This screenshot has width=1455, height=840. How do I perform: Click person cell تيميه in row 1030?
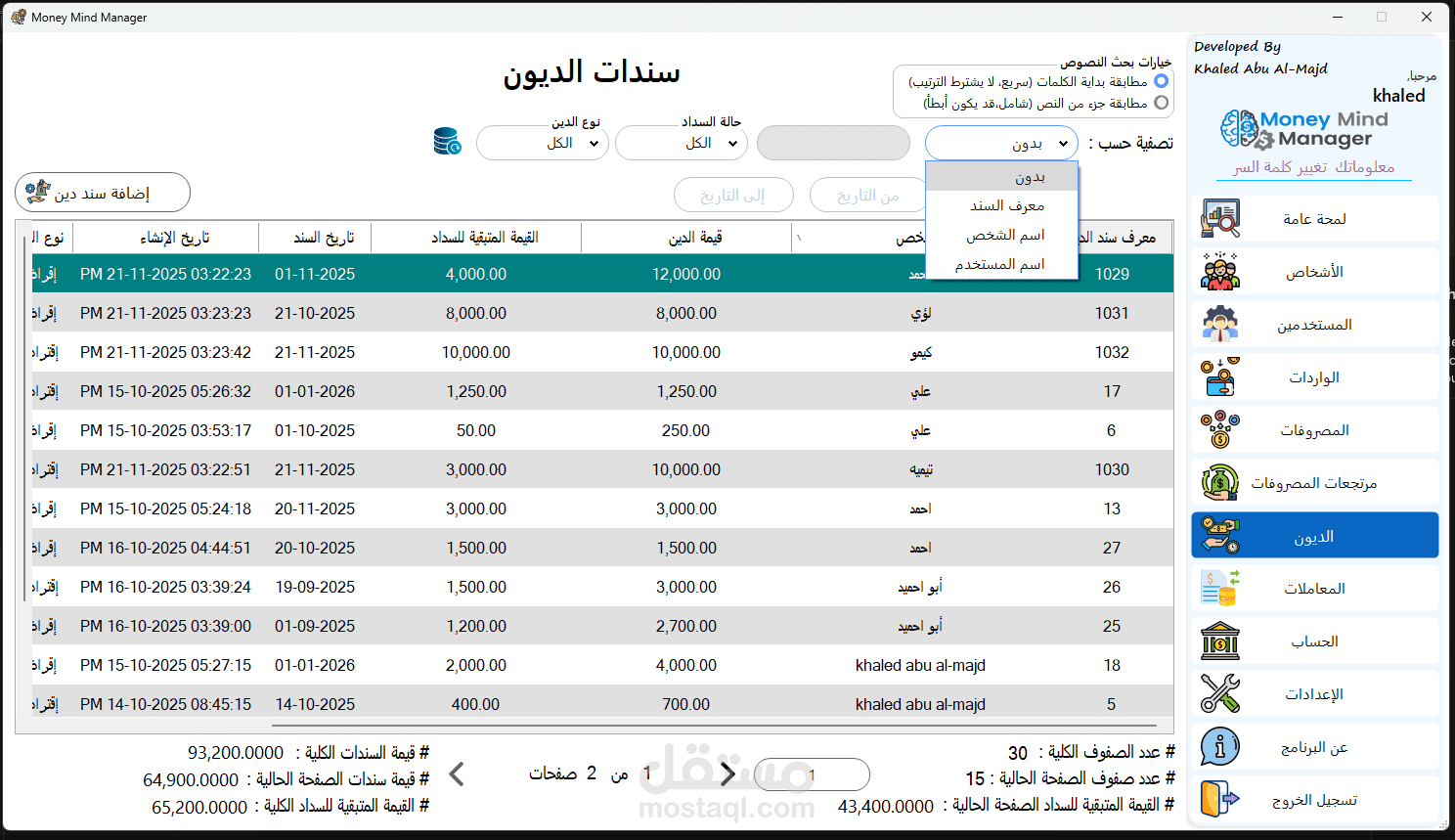click(x=920, y=469)
